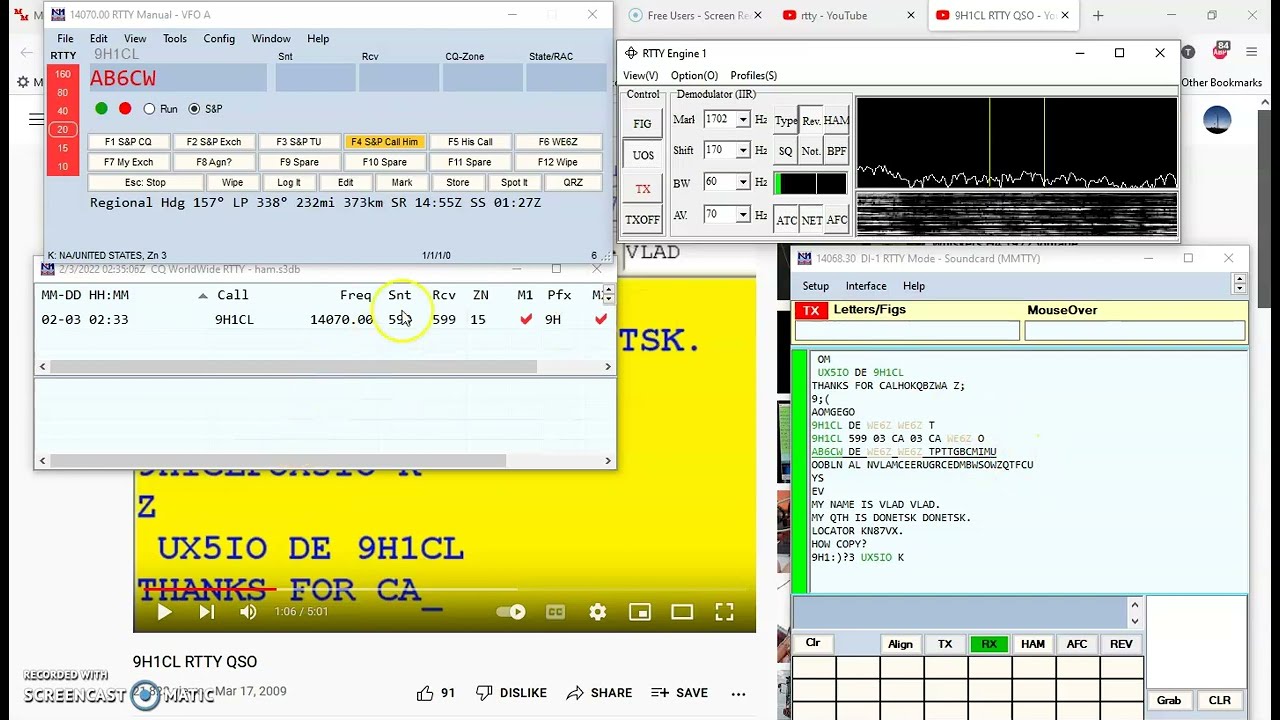Screen dimensions: 1280x720
Task: Open the Tools menu in N1MM
Action: (x=175, y=39)
